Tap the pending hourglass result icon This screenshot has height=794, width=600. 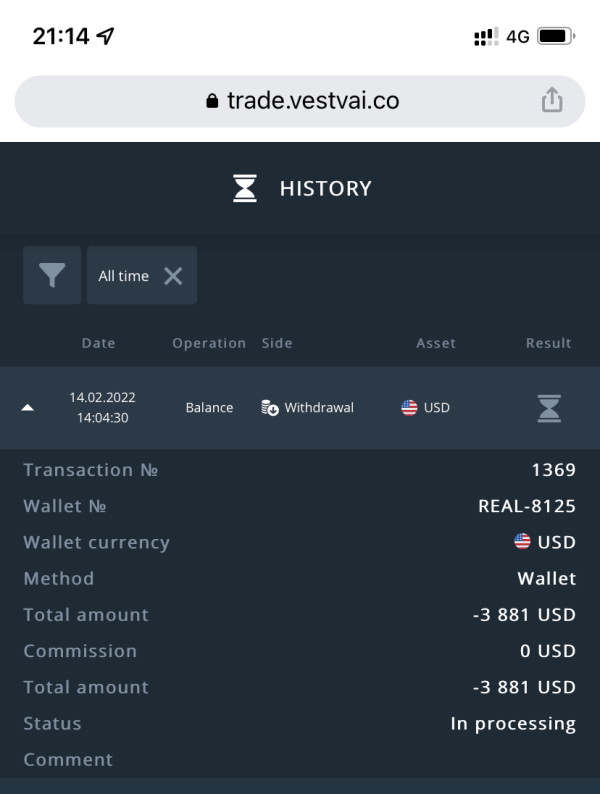549,408
